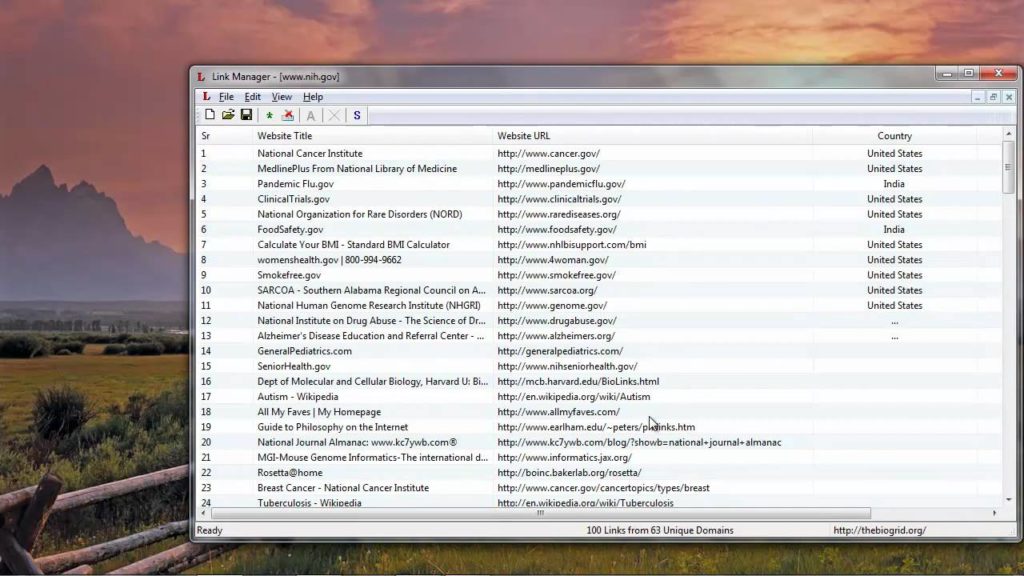Click the red L icon in menu bar
The height and width of the screenshot is (576, 1024).
pos(206,97)
